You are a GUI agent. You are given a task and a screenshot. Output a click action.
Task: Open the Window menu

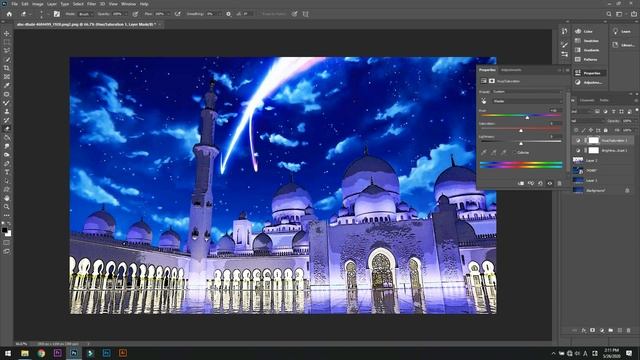(129, 4)
